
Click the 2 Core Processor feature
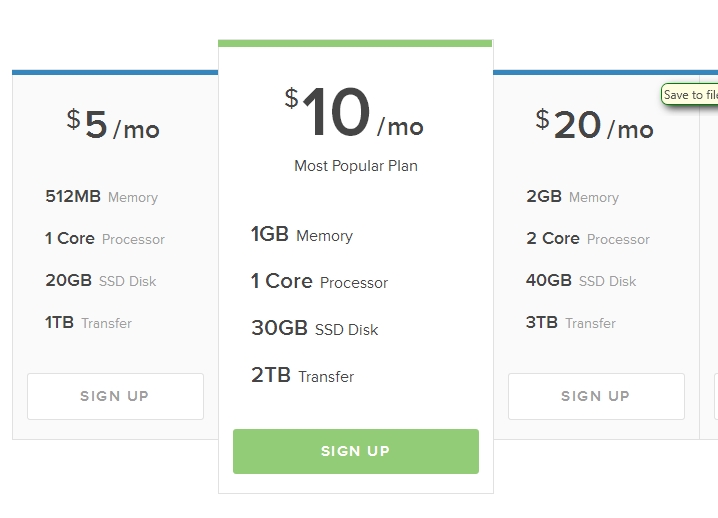coord(588,239)
